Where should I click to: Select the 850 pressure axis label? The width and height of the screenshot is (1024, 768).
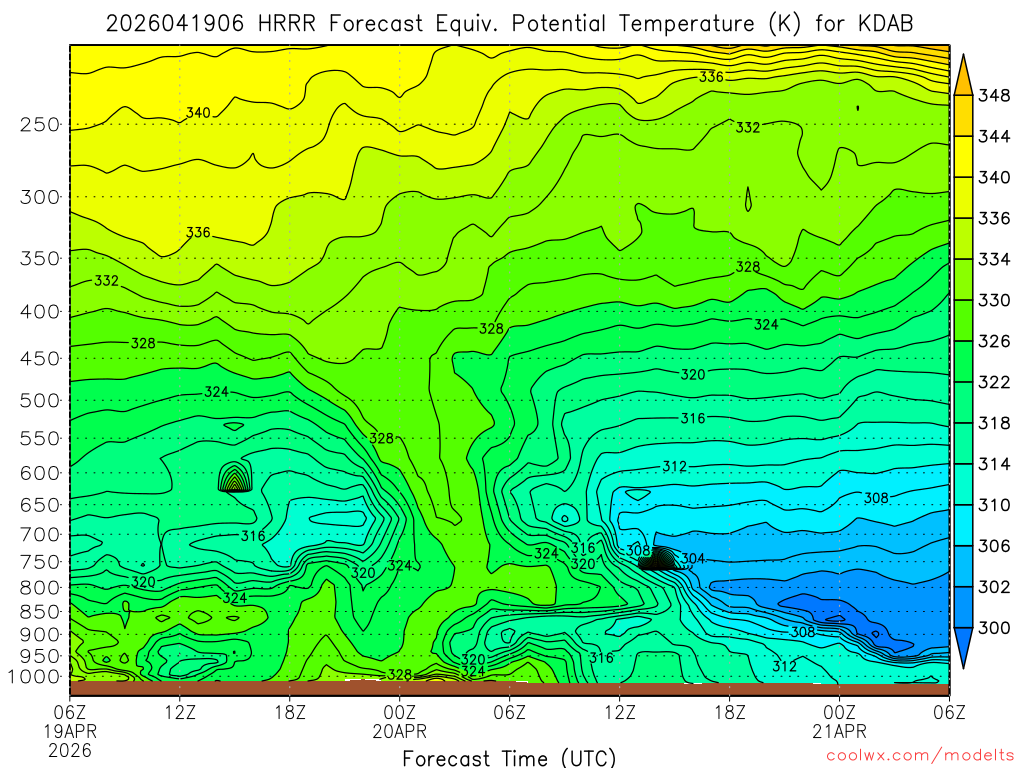pyautogui.click(x=40, y=611)
